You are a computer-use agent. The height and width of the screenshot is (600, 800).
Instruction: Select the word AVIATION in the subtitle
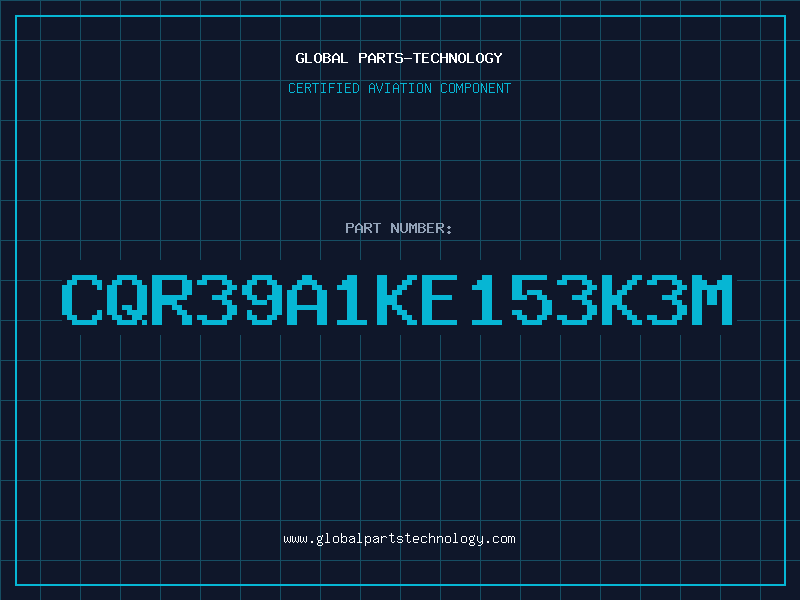click(x=399, y=88)
